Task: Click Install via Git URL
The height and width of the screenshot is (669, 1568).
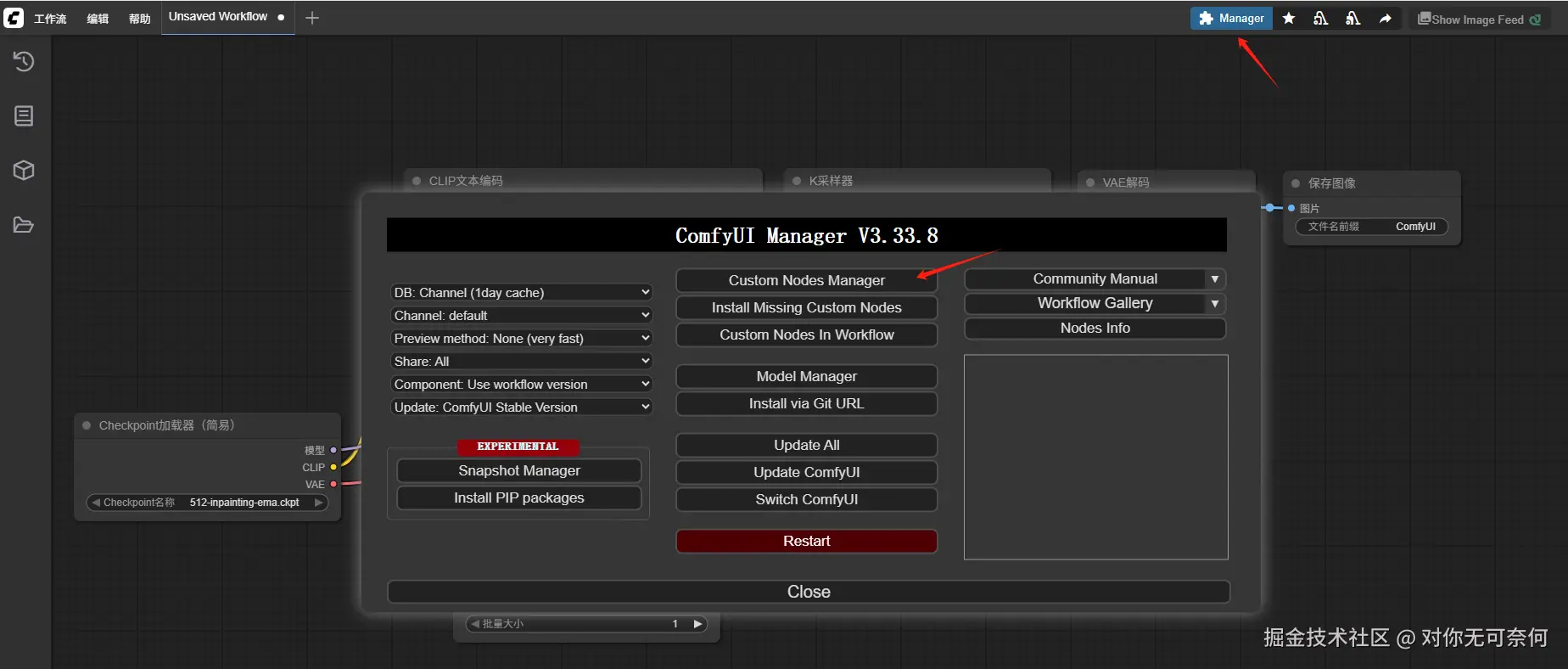Action: [x=806, y=403]
